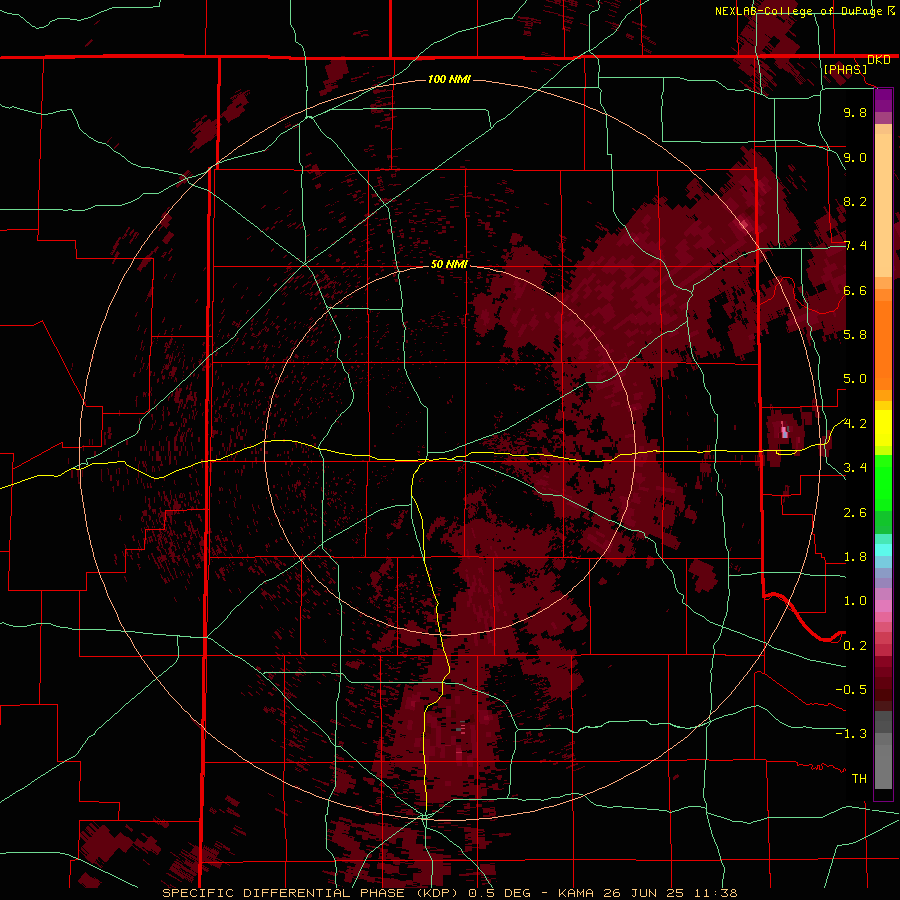Pick the gray bottom segment of the color bar
The width and height of the screenshot is (900, 900).
pyautogui.click(x=883, y=751)
